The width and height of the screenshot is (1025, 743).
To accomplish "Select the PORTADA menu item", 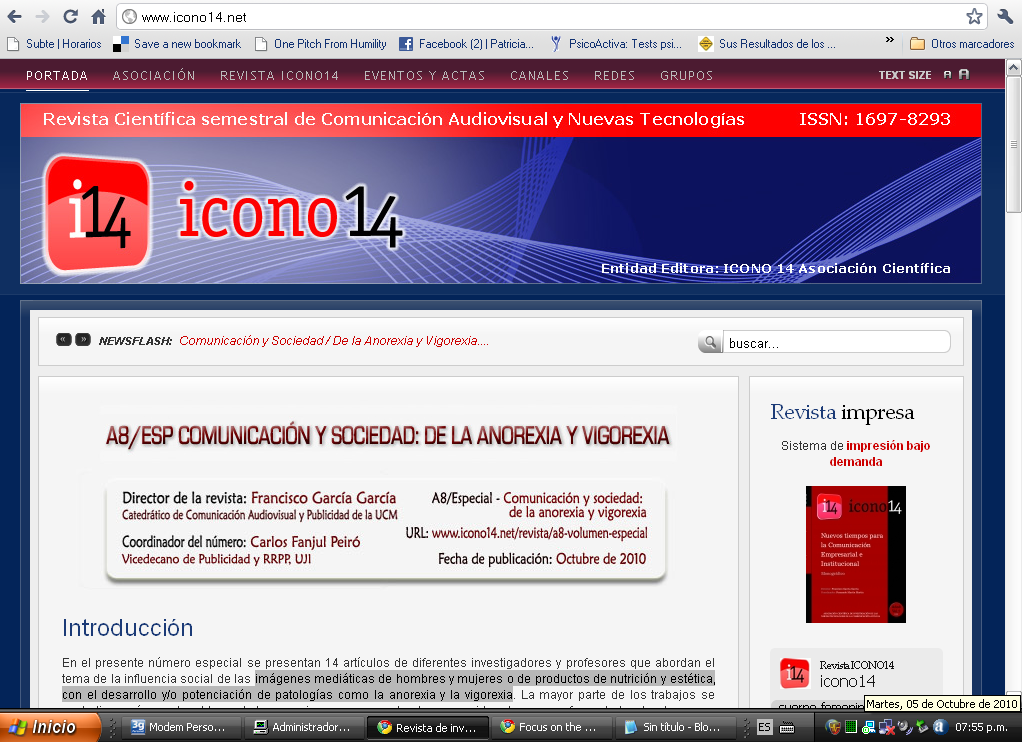I will pos(57,76).
